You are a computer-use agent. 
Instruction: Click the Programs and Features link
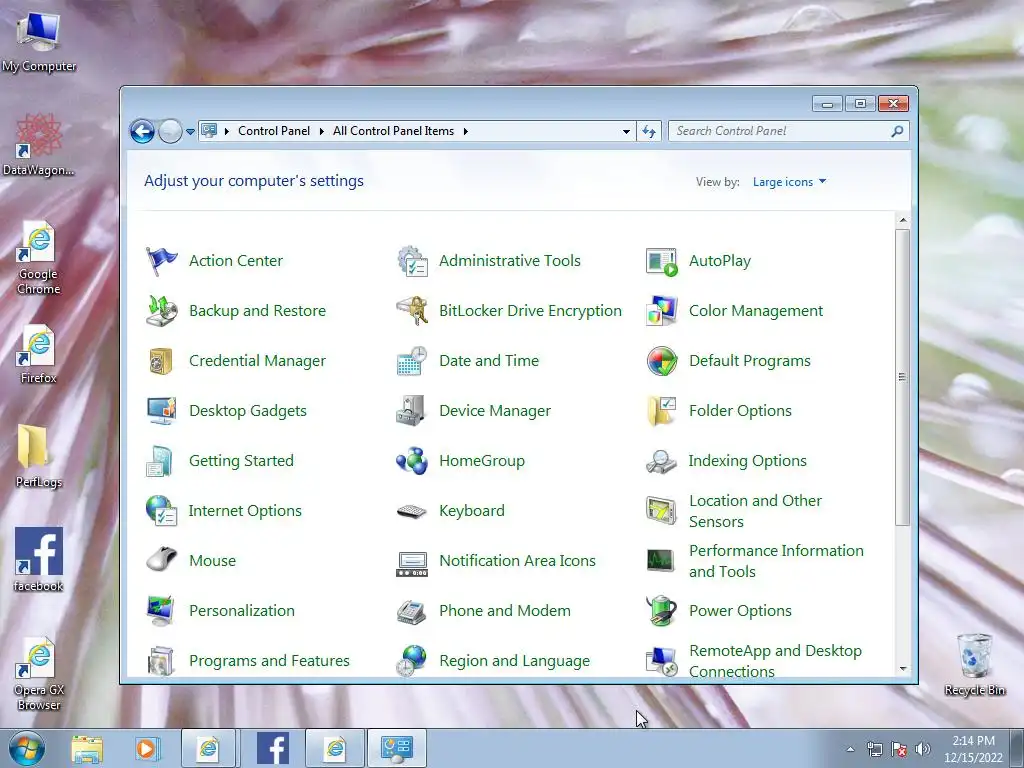coord(269,661)
